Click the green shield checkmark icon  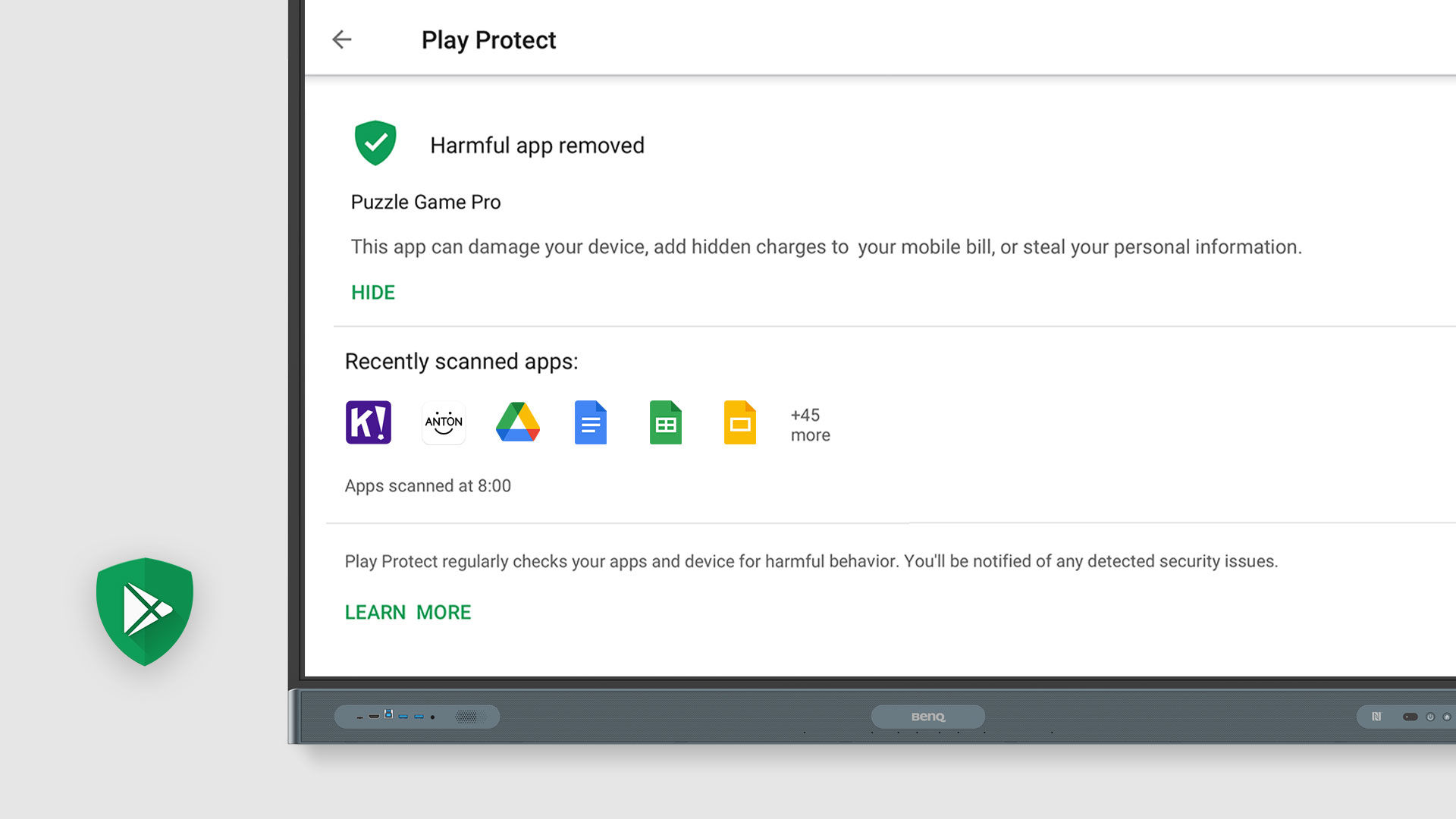375,143
